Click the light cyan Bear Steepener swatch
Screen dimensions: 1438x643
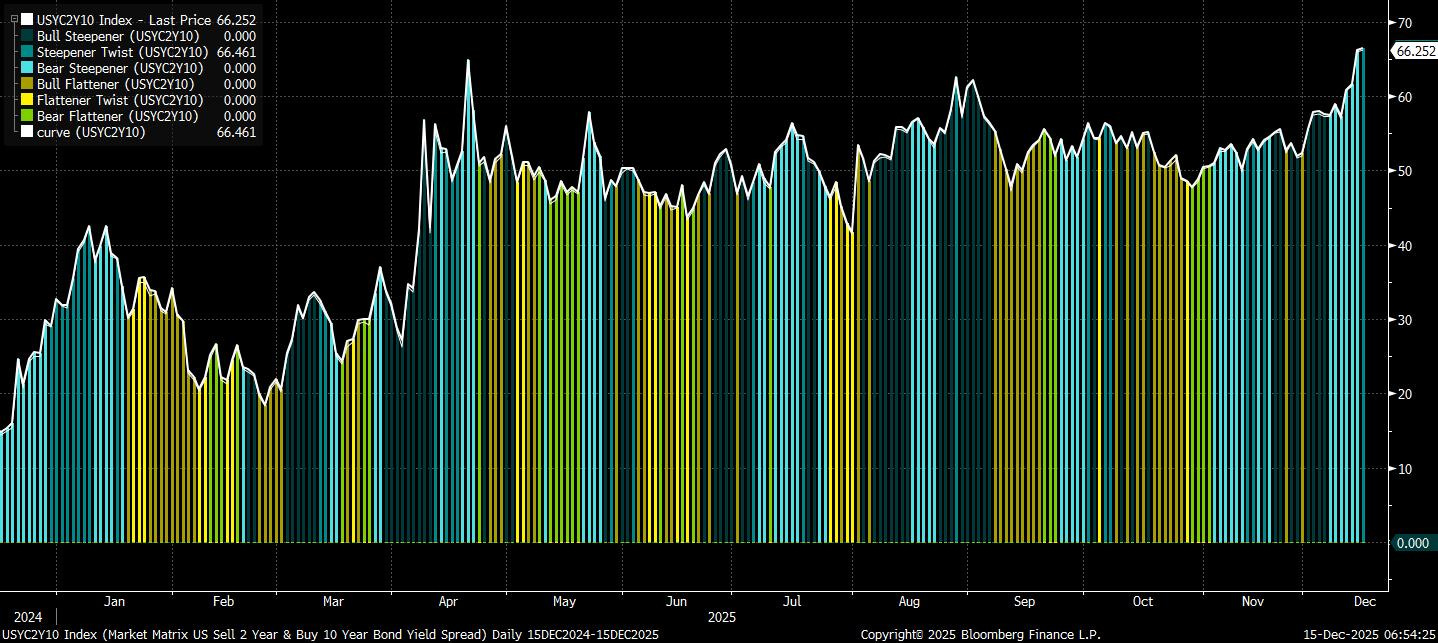tap(26, 68)
